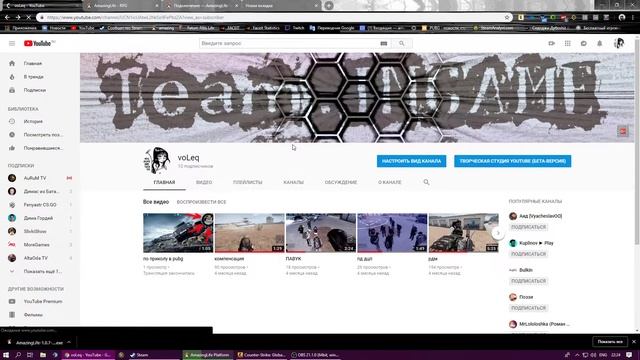This screenshot has height=360, width=640.
Task: Switch to the ПЛЕЙЛИСТЫ tab
Action: click(248, 182)
